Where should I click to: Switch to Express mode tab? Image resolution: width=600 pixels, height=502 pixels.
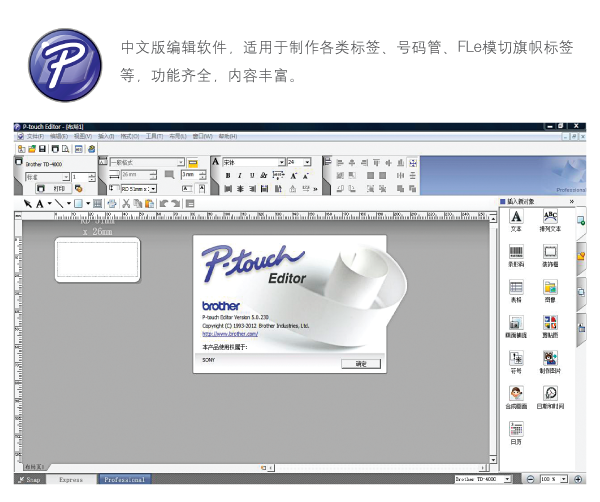[71, 479]
